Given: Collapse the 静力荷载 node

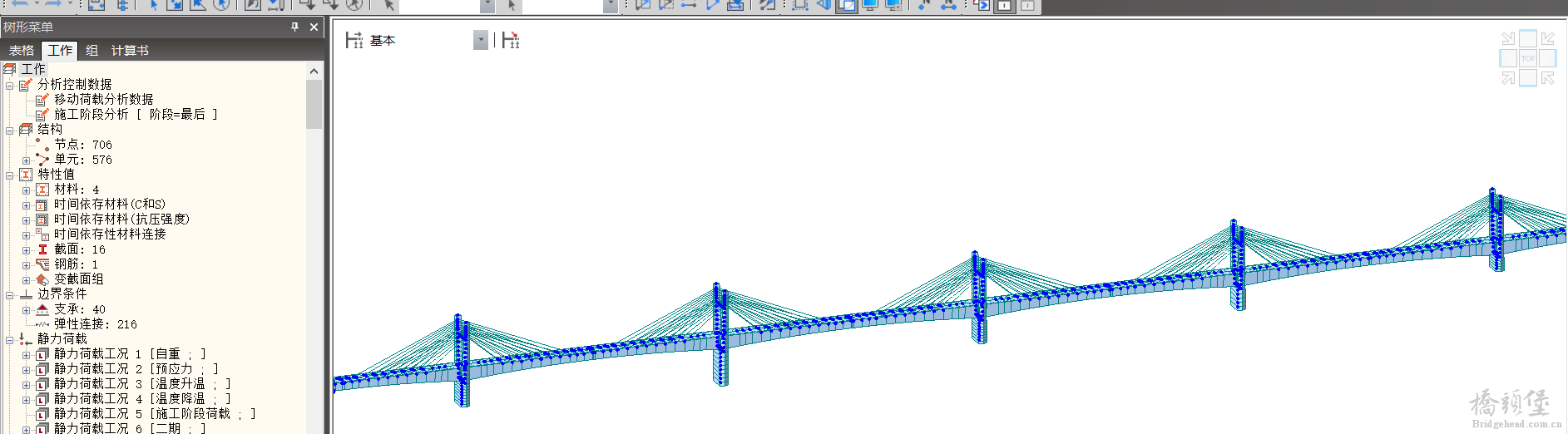Looking at the screenshot, I should click(x=10, y=339).
